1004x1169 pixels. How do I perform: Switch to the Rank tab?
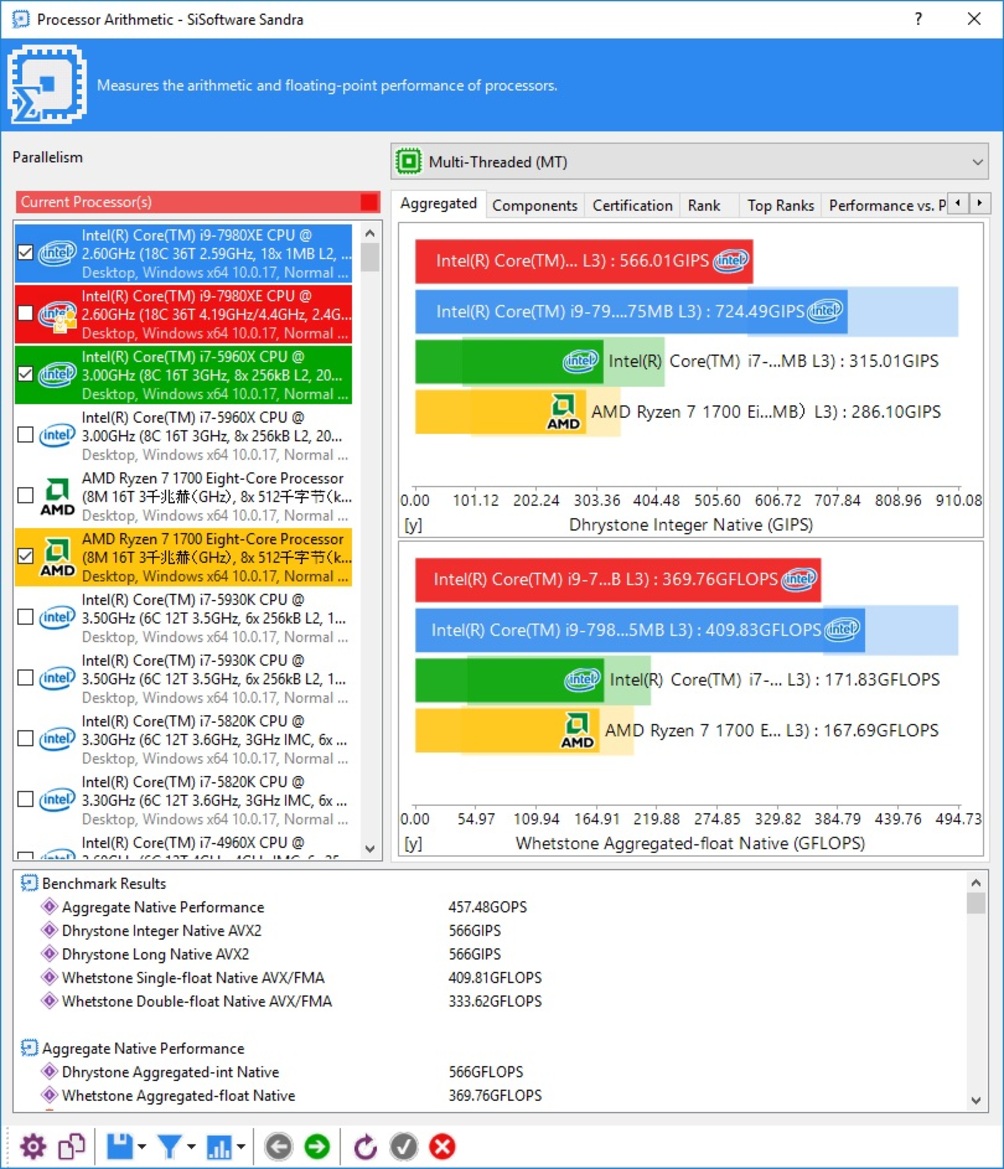[x=704, y=206]
